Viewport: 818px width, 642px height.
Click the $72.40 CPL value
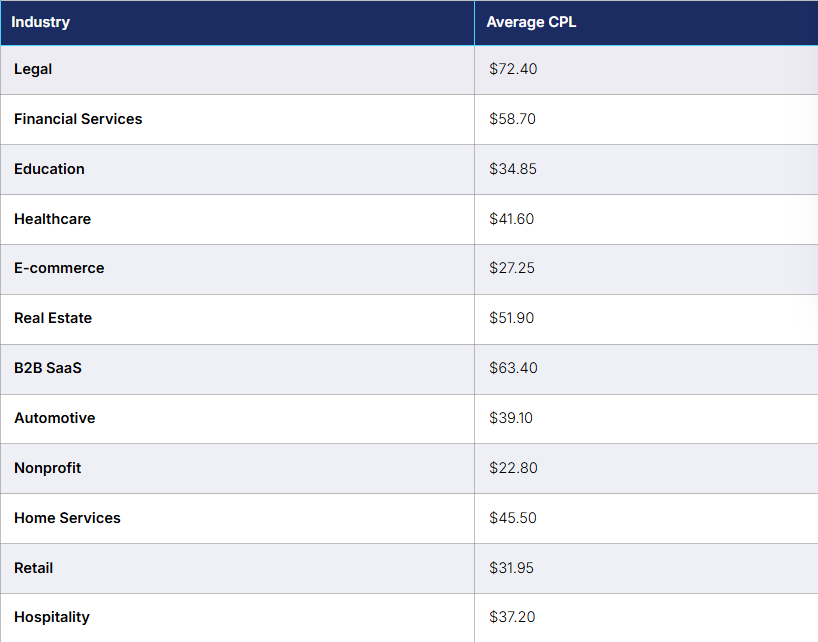point(513,69)
